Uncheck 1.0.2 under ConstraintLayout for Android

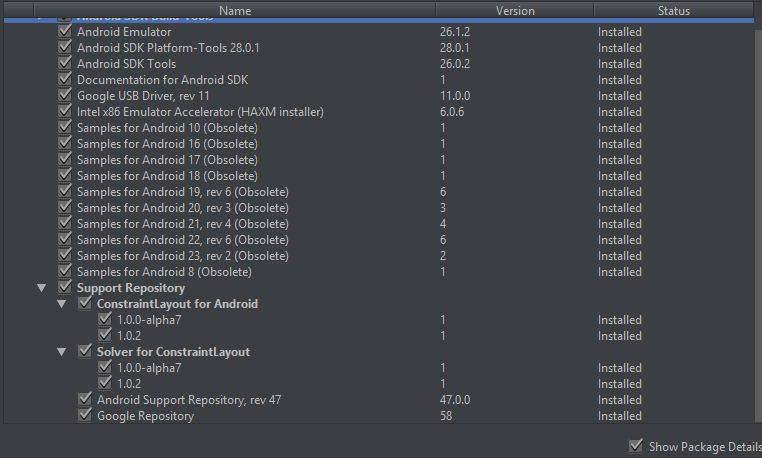click(104, 335)
